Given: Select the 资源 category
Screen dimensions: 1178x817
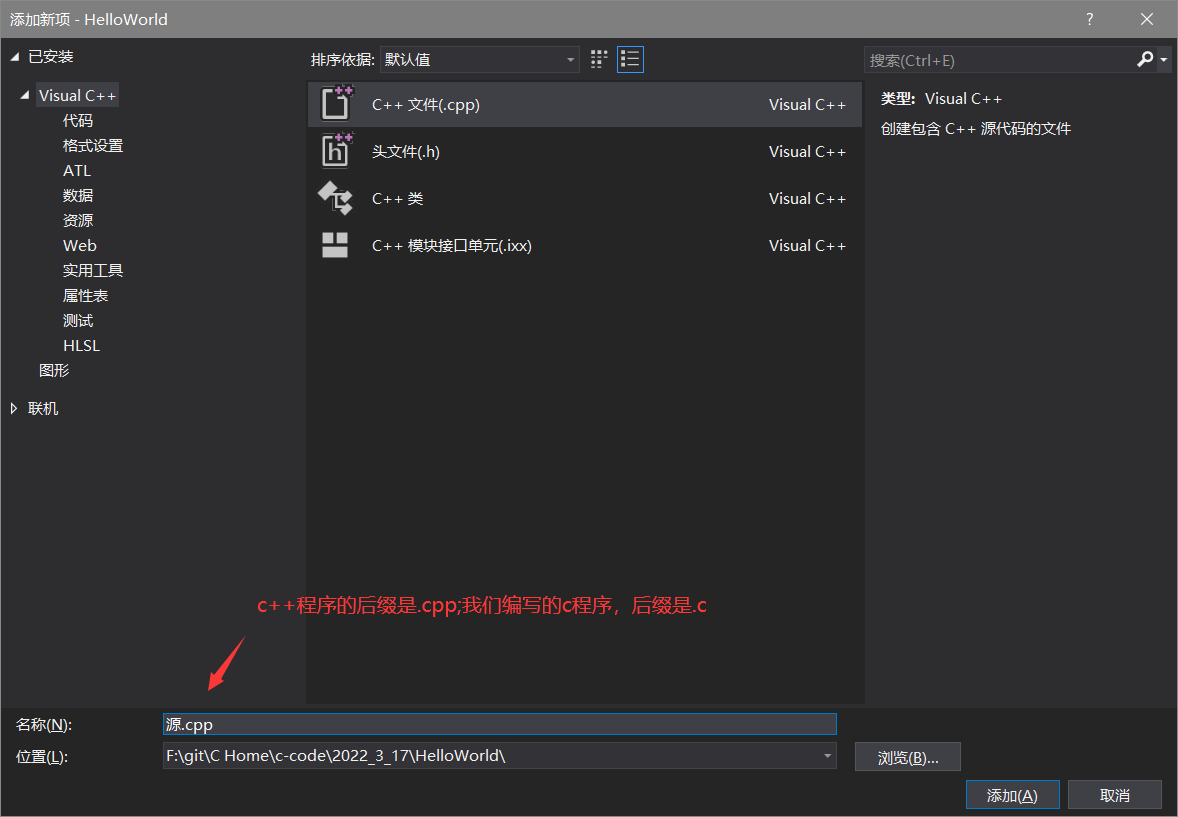Looking at the screenshot, I should 78,220.
